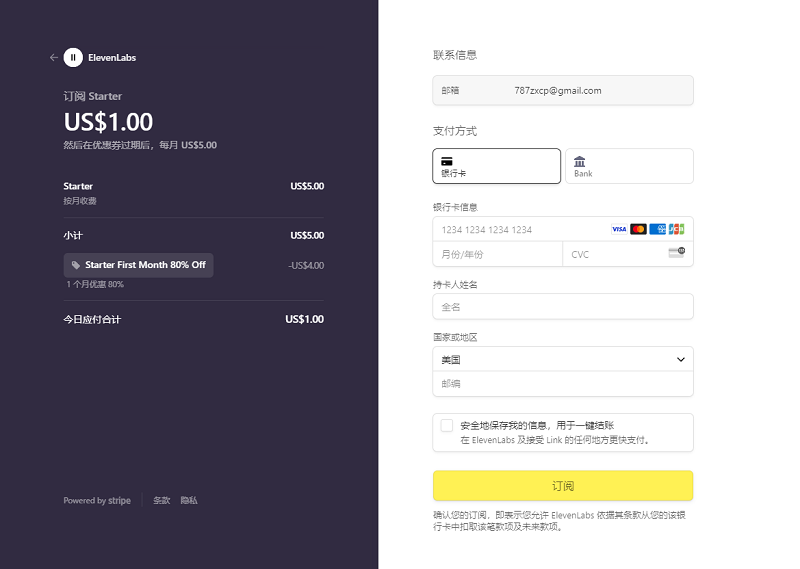Screen dimensions: 800x569
Task: Click the 国家或地区 field label
Action: 455,337
